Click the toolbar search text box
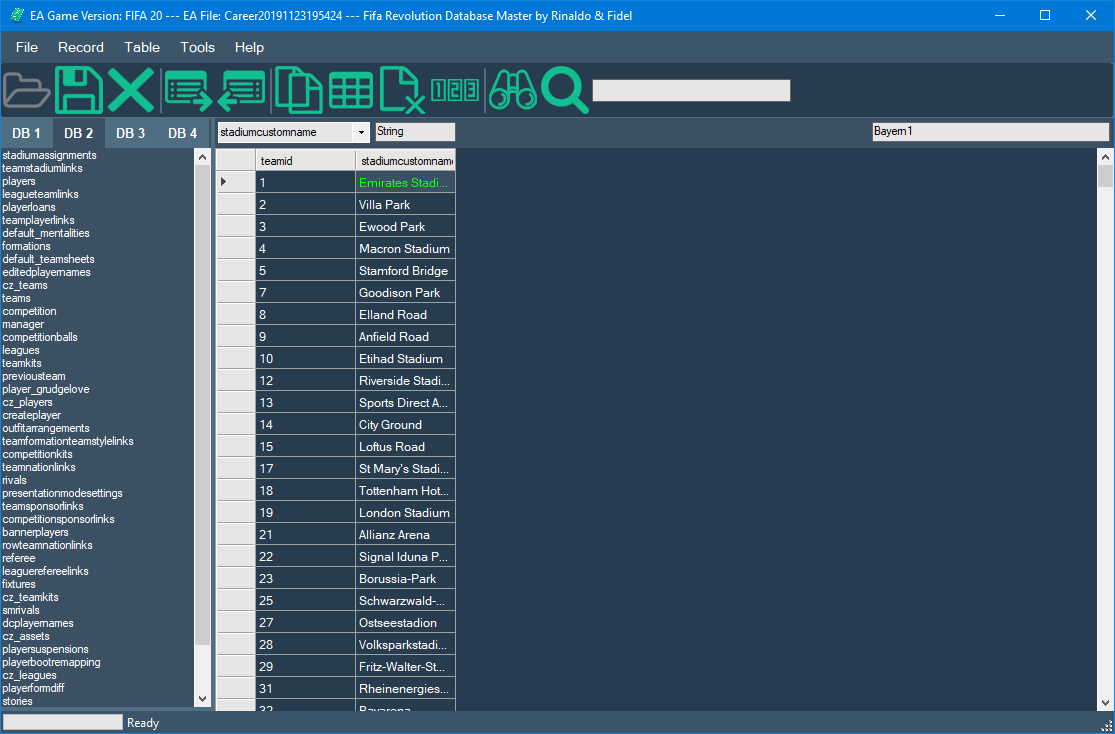This screenshot has height=734, width=1115. [x=691, y=90]
